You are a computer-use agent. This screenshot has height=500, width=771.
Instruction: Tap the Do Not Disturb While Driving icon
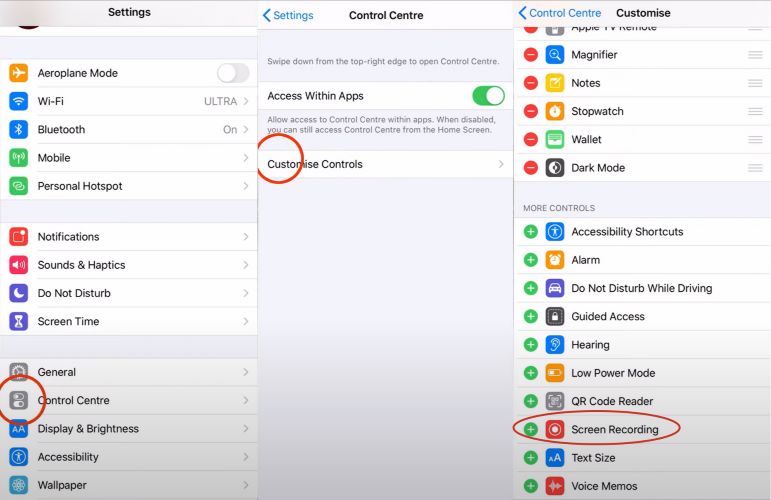(x=555, y=288)
